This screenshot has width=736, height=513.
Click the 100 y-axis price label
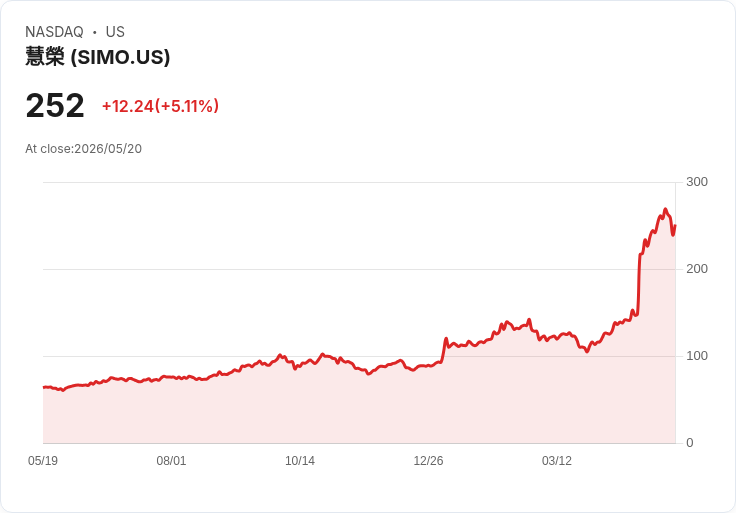(x=697, y=356)
